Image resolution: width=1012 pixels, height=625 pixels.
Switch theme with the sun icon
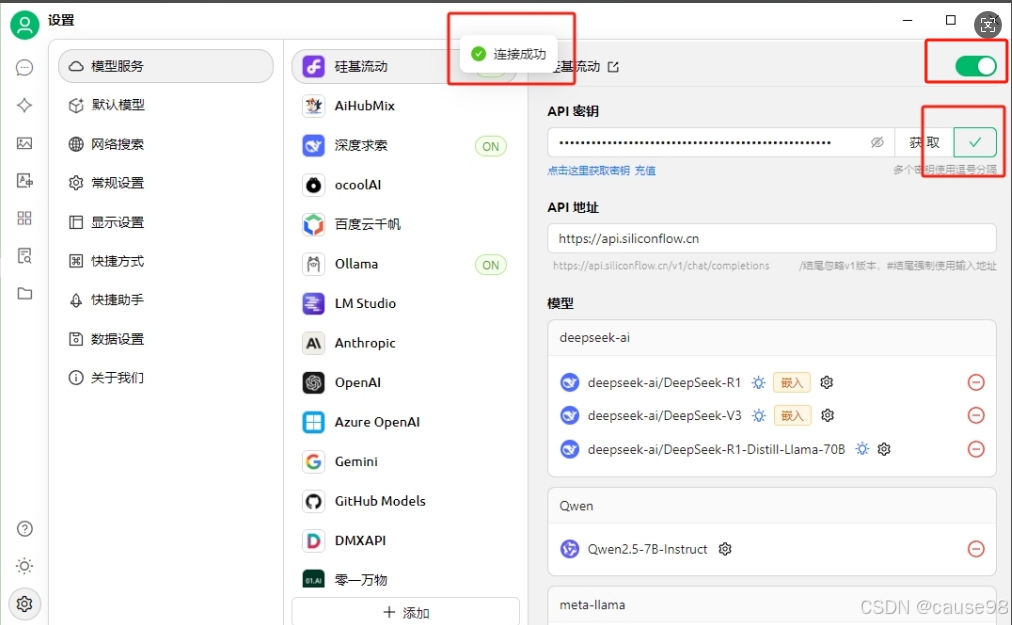click(25, 566)
